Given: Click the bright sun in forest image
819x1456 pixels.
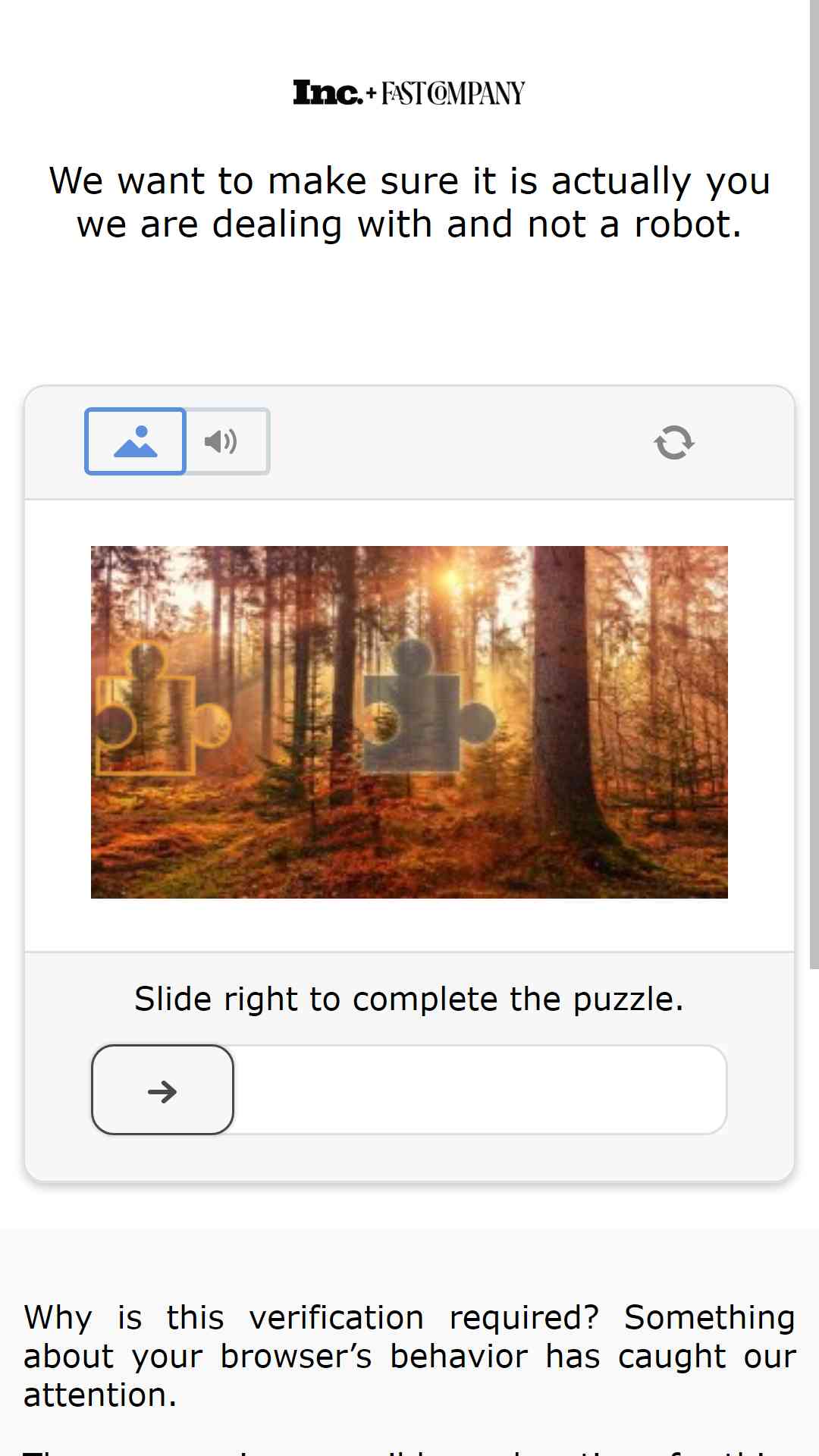Looking at the screenshot, I should pos(453,579).
